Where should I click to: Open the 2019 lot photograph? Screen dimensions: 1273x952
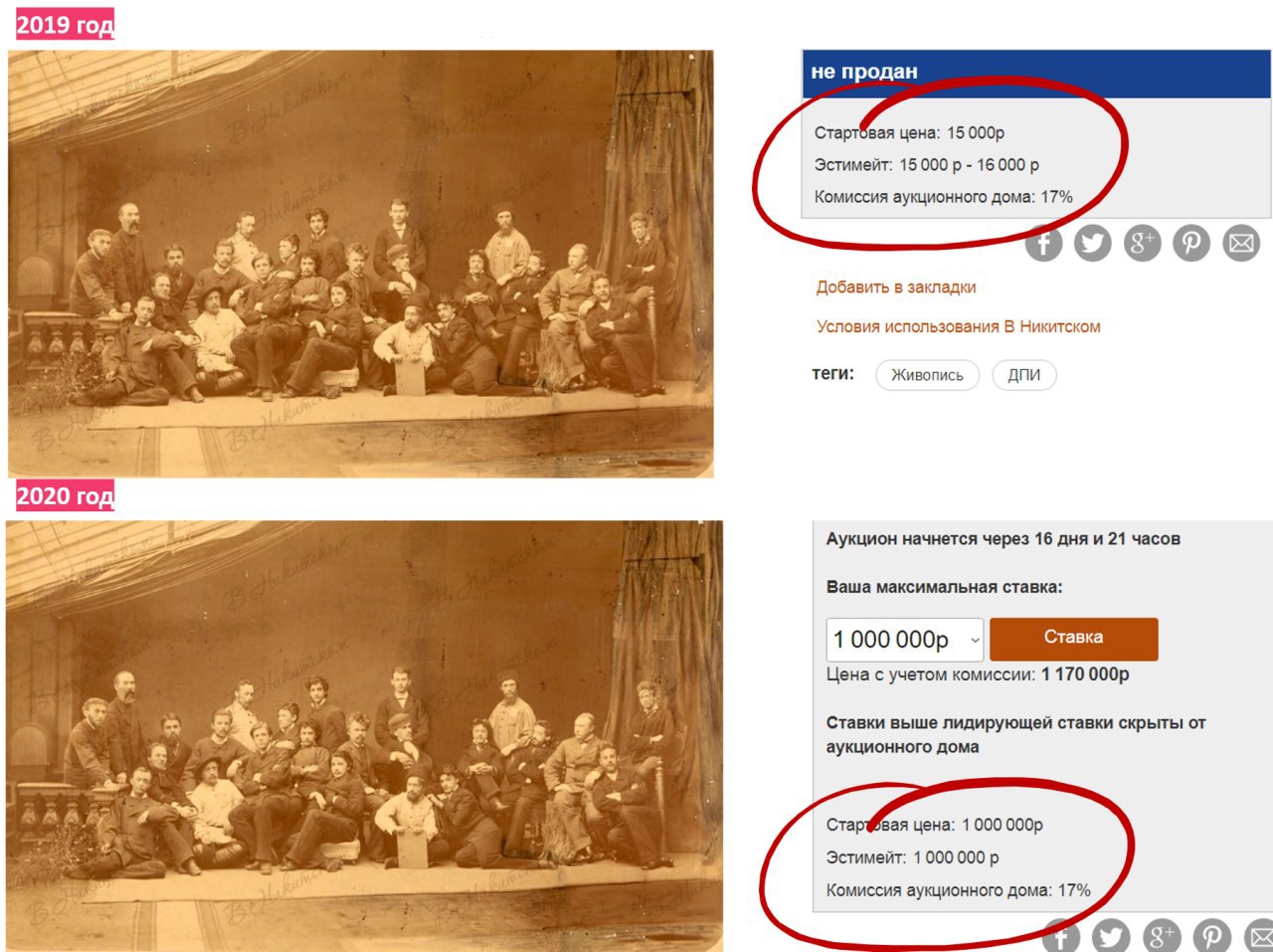[361, 264]
